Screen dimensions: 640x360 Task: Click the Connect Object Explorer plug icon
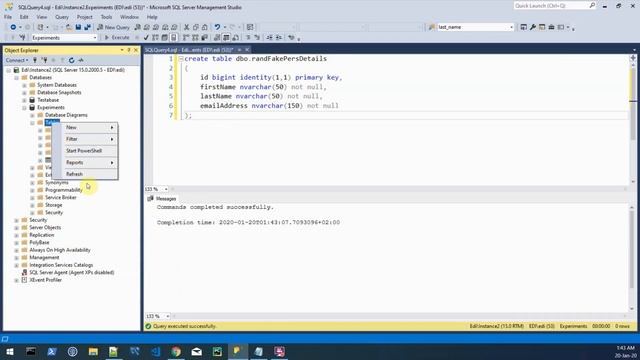click(35, 60)
